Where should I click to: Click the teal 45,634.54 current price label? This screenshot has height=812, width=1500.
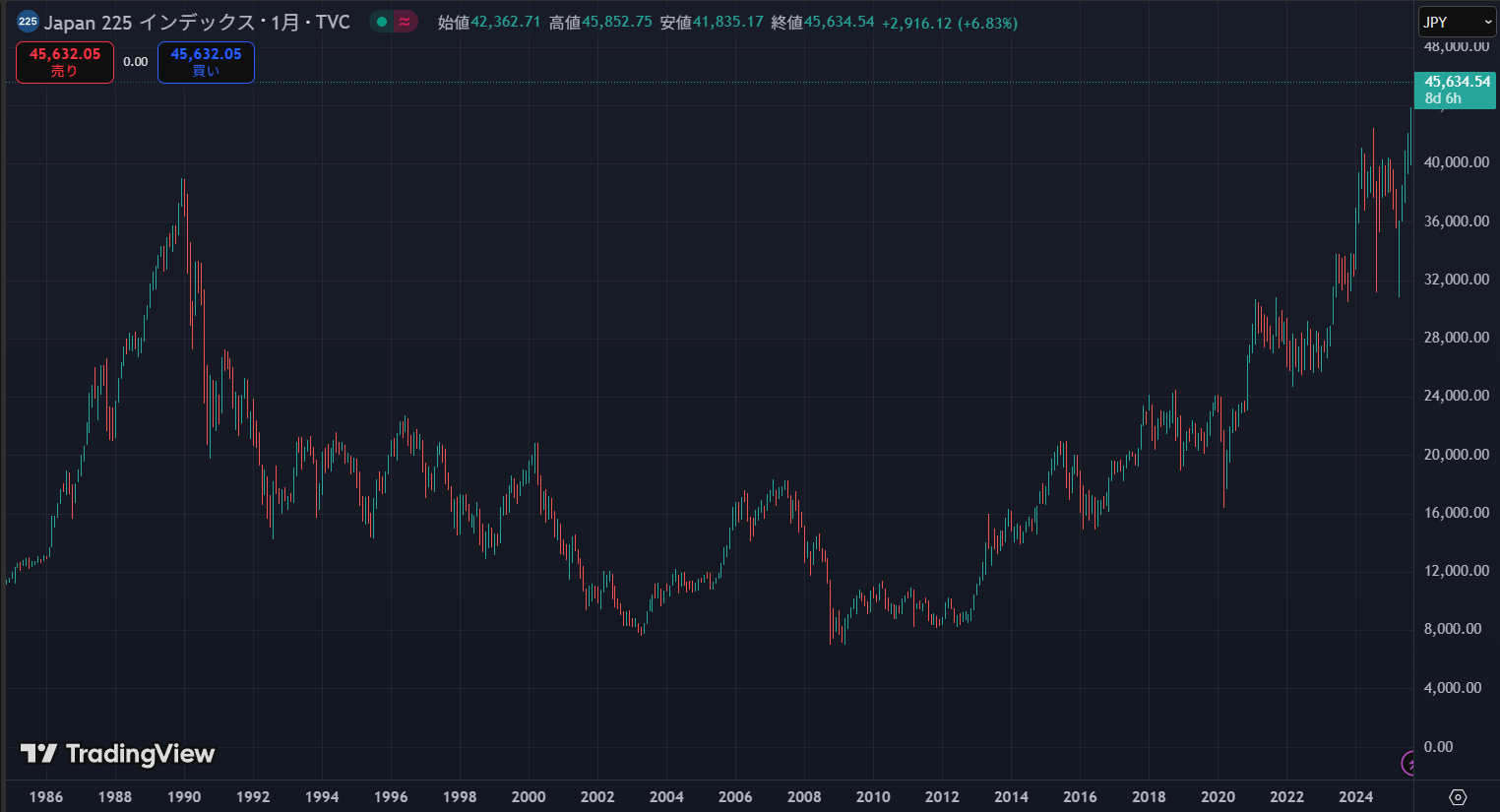click(1456, 90)
